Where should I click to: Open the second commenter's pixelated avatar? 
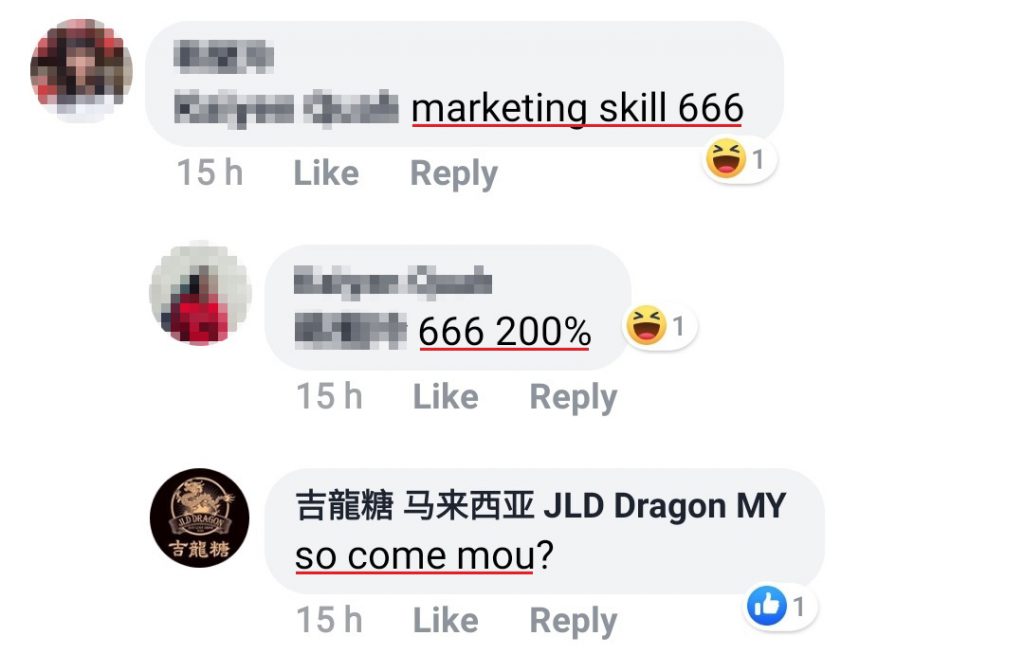pos(200,293)
